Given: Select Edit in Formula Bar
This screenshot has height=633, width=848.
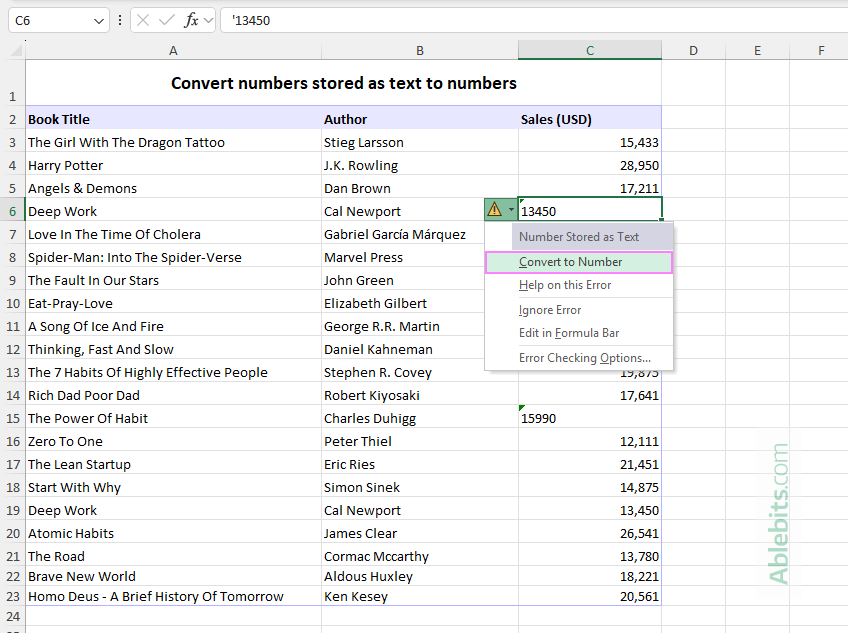Looking at the screenshot, I should [x=579, y=333].
